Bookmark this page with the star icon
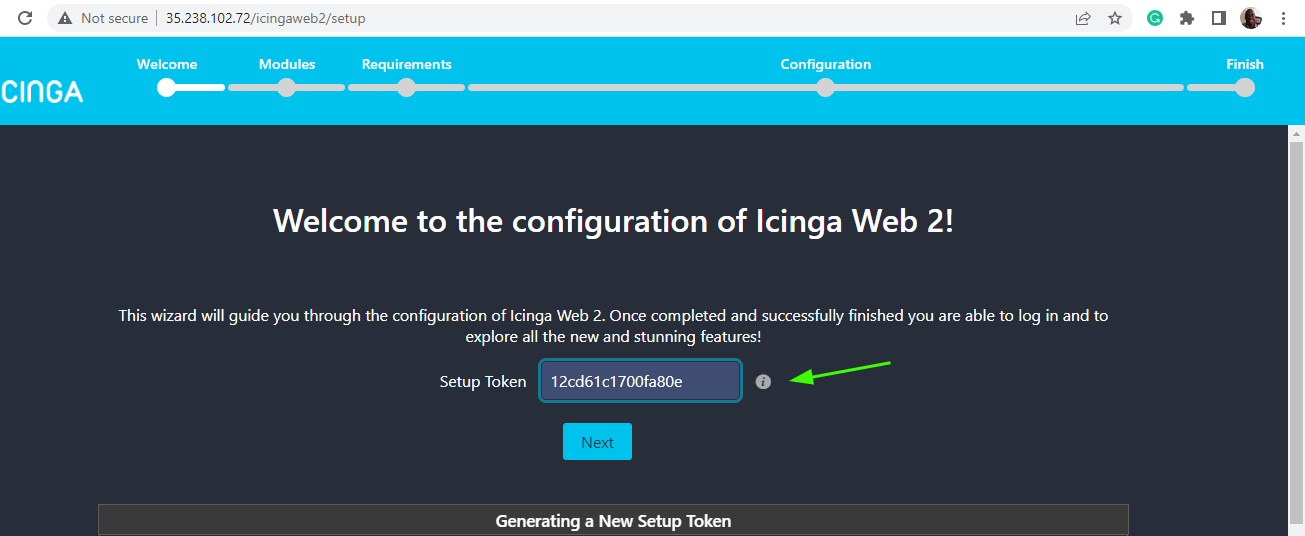The width and height of the screenshot is (1305, 536). click(1115, 18)
